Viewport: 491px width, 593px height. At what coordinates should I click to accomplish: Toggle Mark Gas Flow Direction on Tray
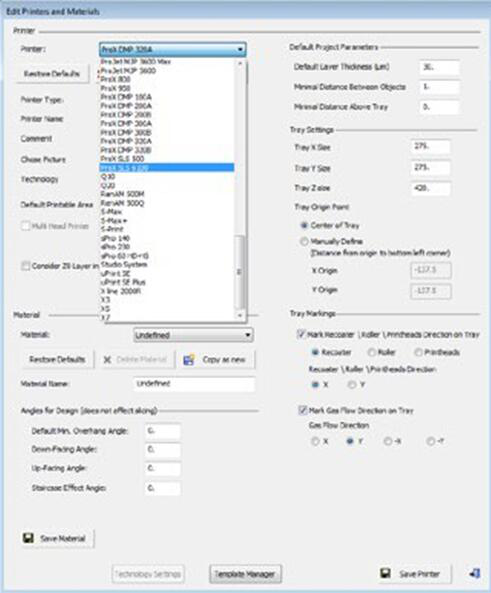point(303,410)
